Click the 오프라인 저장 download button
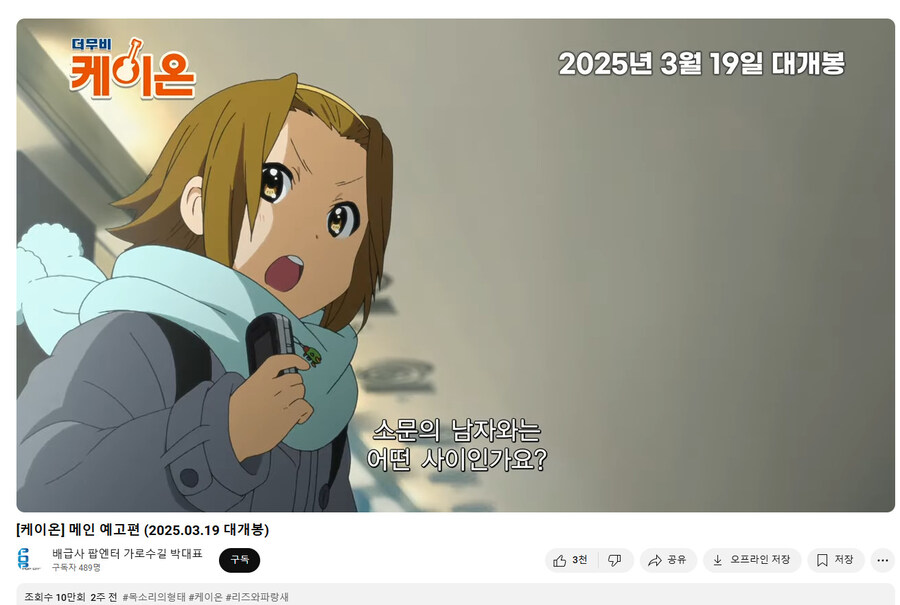This screenshot has height=605, width=900. click(x=752, y=560)
